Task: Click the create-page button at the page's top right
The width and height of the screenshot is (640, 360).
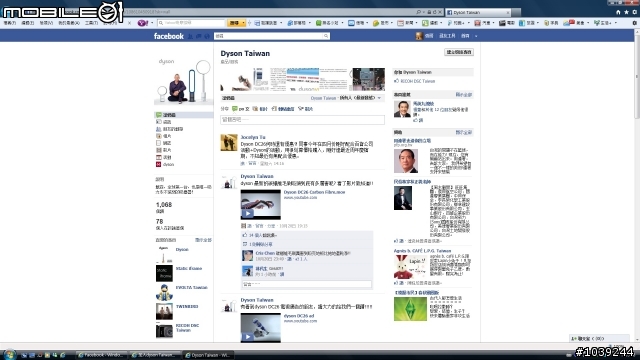Action: pyautogui.click(x=459, y=52)
